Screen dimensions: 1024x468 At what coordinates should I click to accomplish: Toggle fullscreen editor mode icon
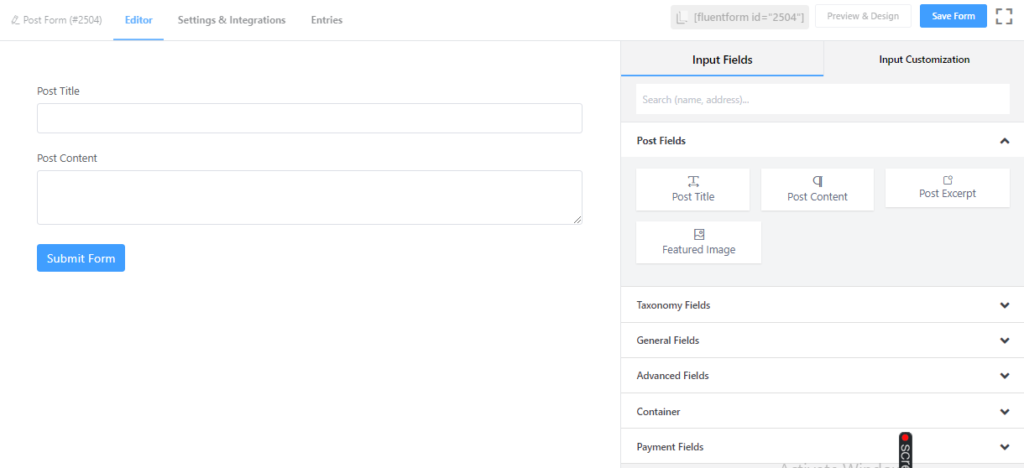[1004, 17]
